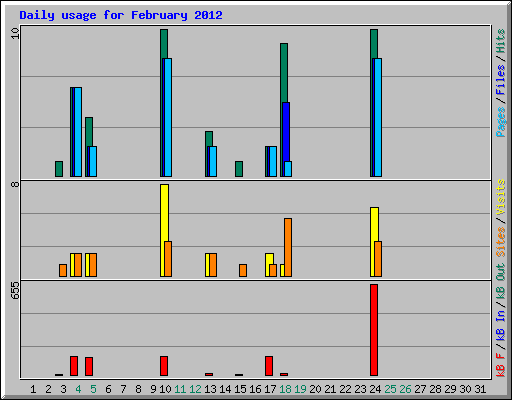Select the green day "5" x-axis label
The width and height of the screenshot is (512, 400).
click(x=93, y=389)
